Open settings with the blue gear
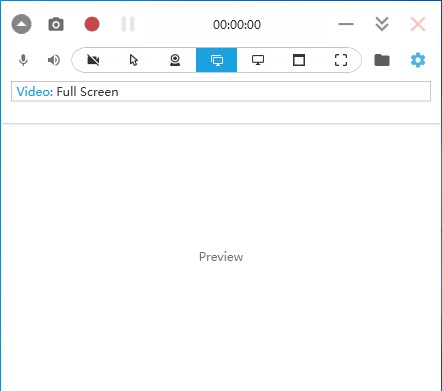The width and height of the screenshot is (442, 391). [x=418, y=60]
